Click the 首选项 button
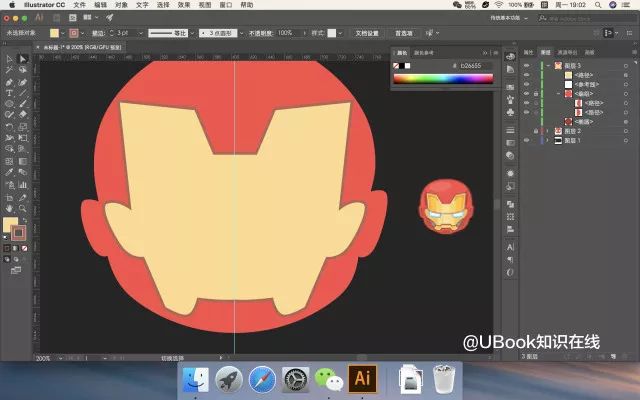This screenshot has height=400, width=640. pyautogui.click(x=403, y=33)
